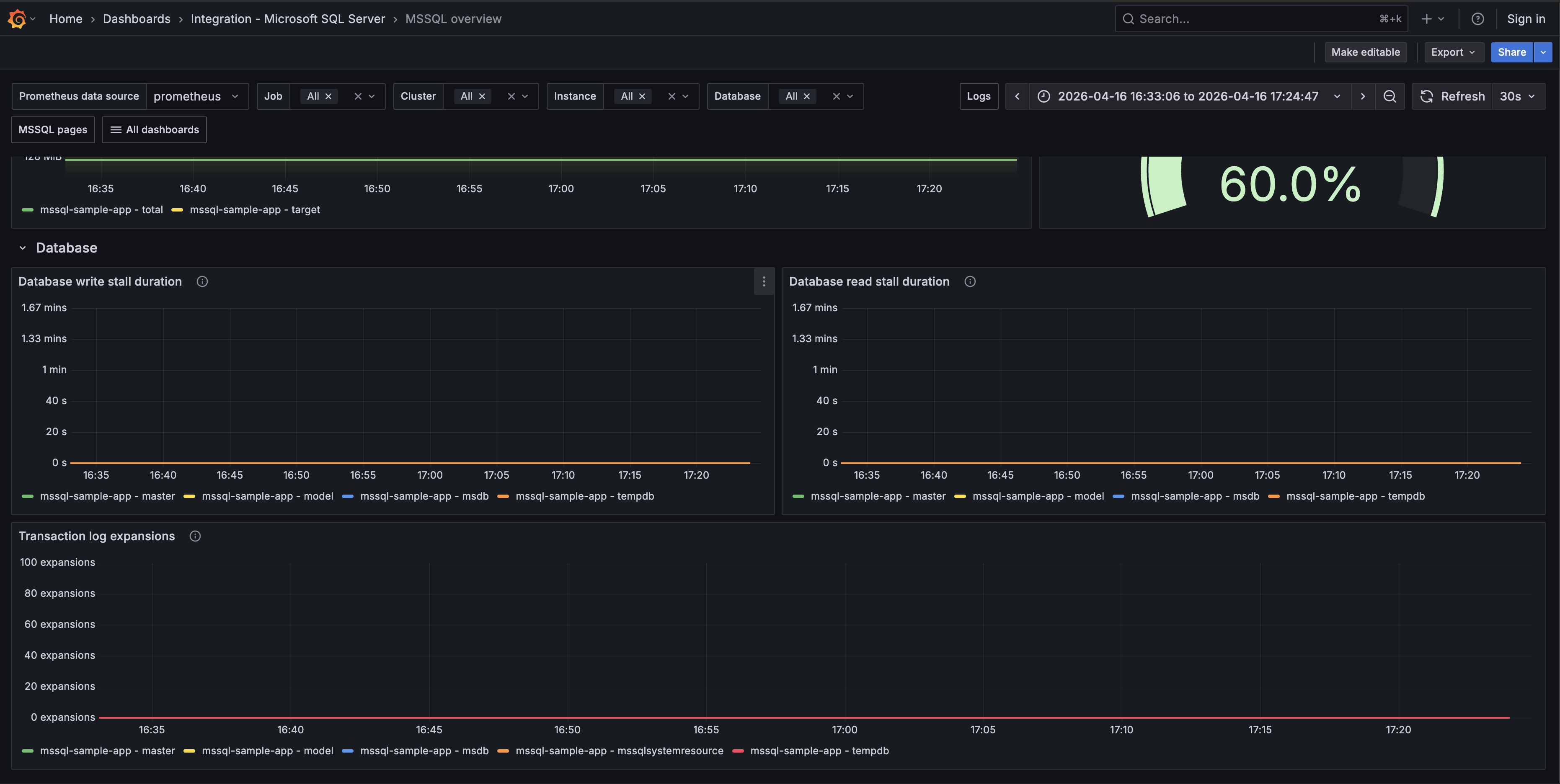Screen dimensions: 1560x784
Task: Show info for Database write stall duration
Action: point(202,281)
